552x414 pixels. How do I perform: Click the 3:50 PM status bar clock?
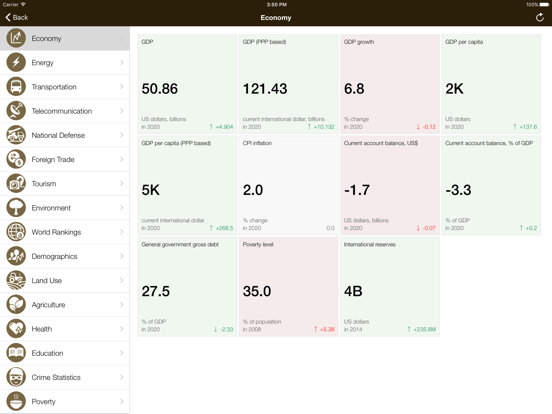(276, 5)
